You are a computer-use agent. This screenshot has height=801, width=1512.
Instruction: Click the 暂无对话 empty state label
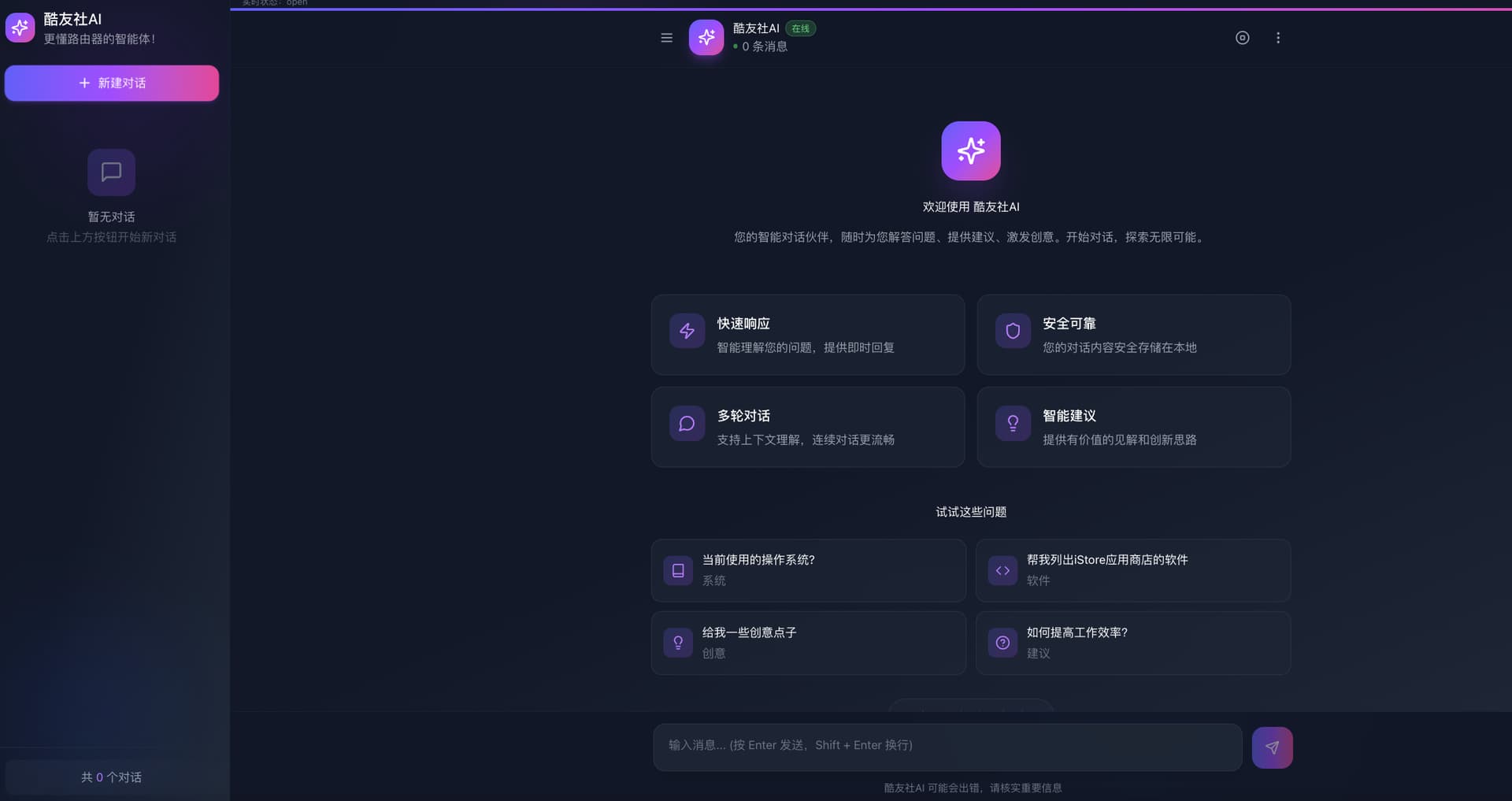pyautogui.click(x=111, y=217)
